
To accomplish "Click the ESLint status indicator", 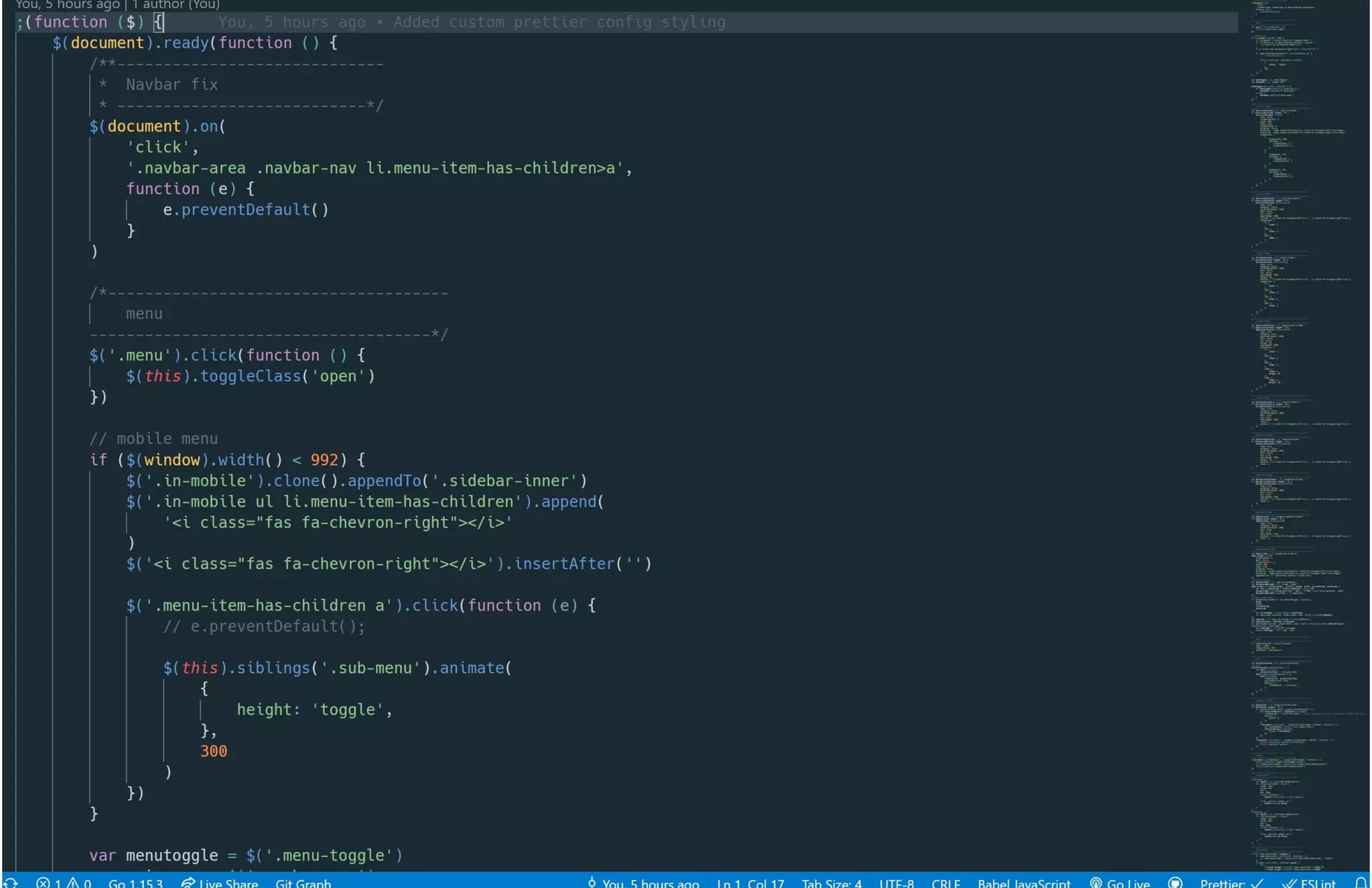I will pos(1309,883).
